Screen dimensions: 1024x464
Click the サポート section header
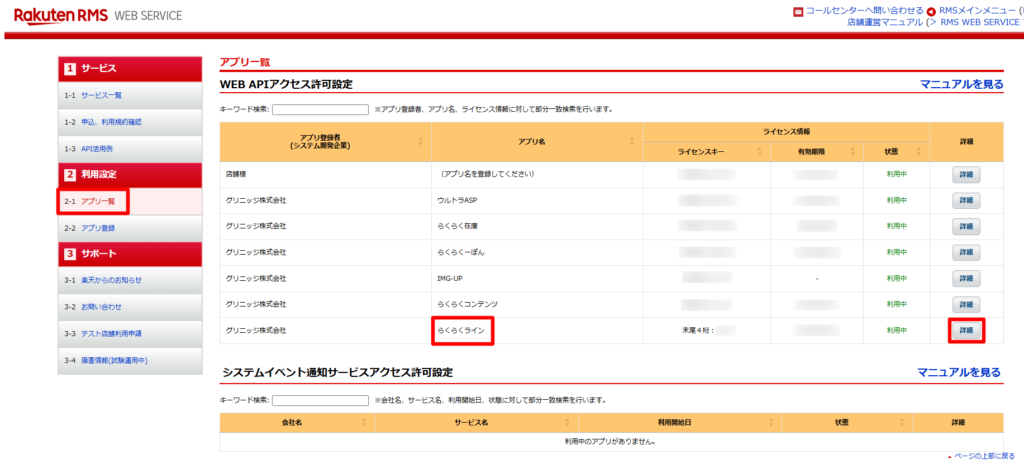(129, 254)
